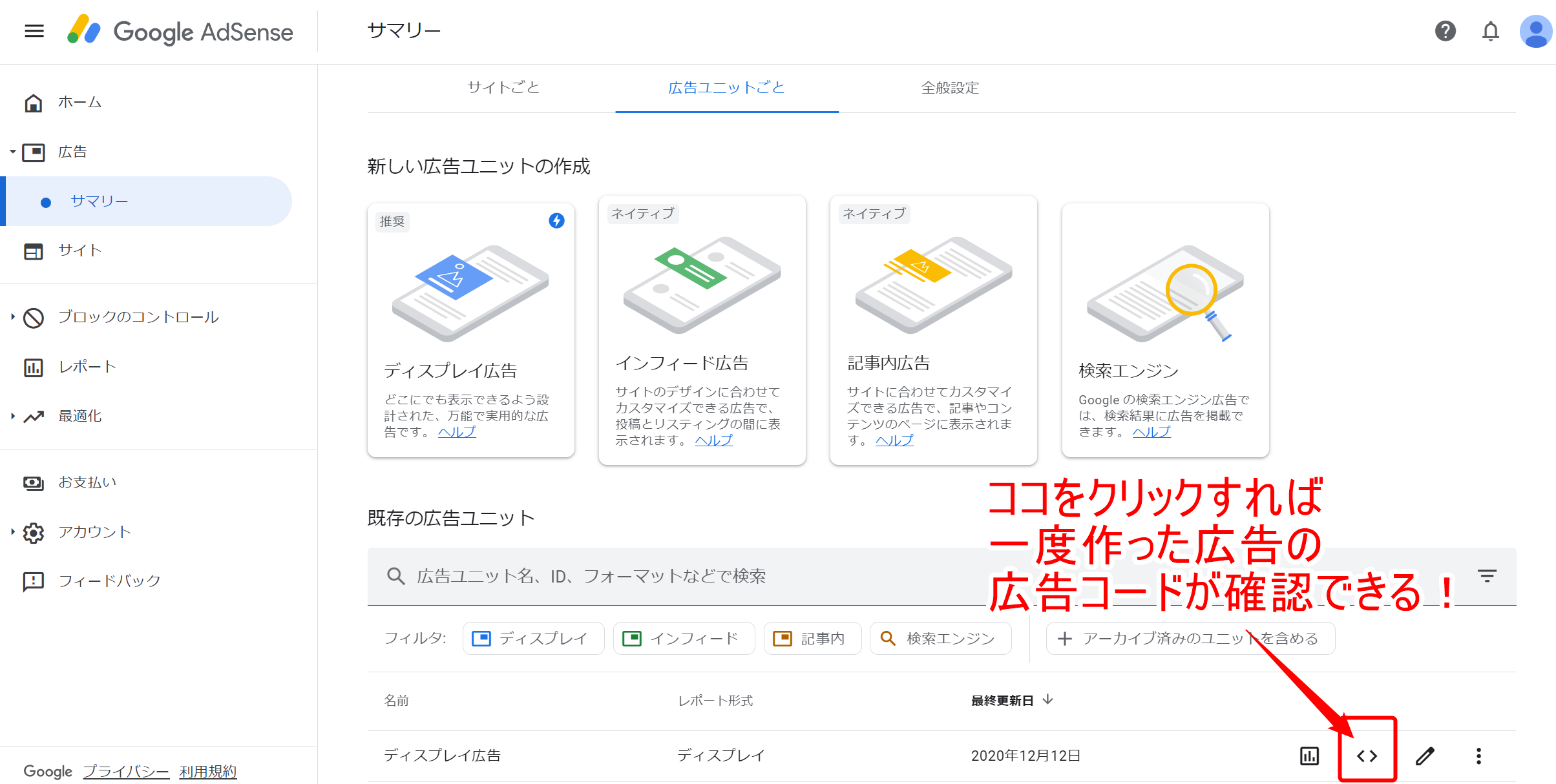Image resolution: width=1556 pixels, height=784 pixels.
Task: Open the help question mark icon
Action: click(1445, 31)
